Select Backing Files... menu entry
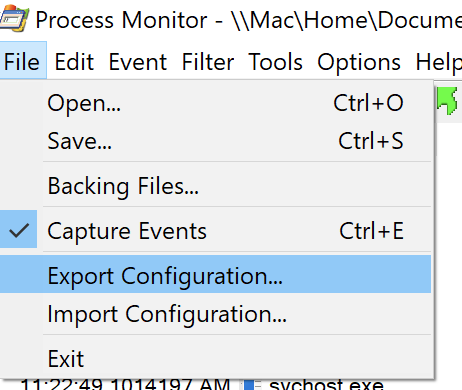This screenshot has width=462, height=390. point(215,186)
